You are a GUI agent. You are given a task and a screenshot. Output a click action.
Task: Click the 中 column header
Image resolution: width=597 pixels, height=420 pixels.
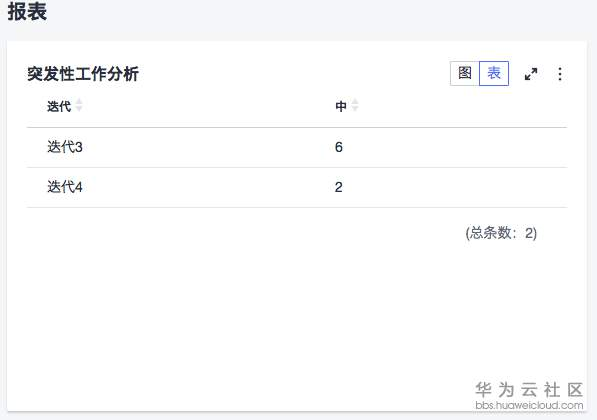click(x=341, y=106)
